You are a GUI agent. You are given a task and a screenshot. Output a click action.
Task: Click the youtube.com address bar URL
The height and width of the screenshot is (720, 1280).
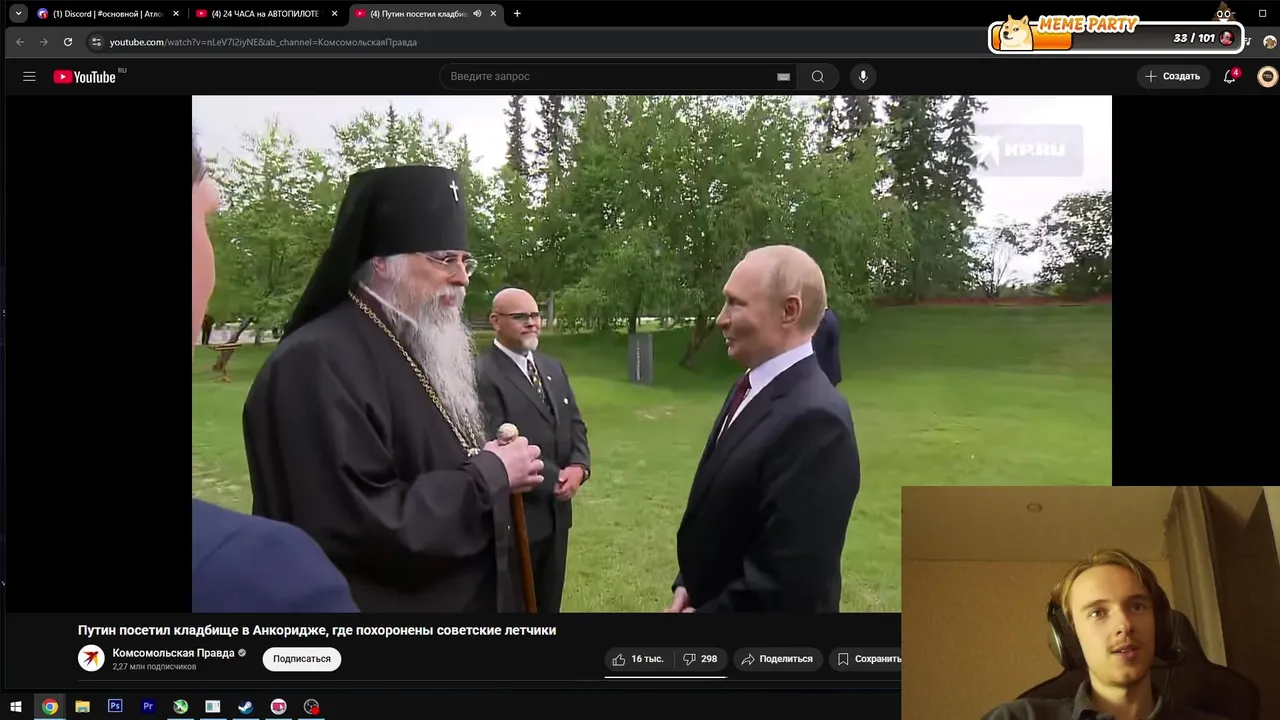pyautogui.click(x=263, y=42)
